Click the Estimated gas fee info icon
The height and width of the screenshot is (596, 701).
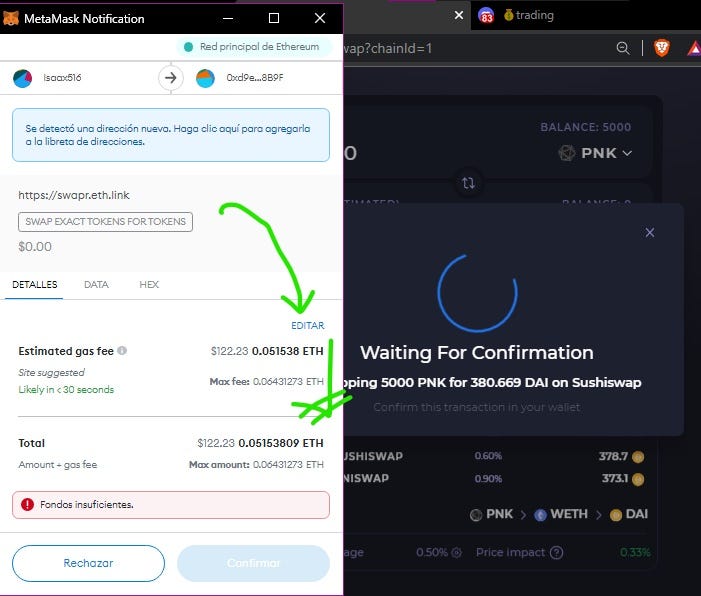[x=122, y=351]
